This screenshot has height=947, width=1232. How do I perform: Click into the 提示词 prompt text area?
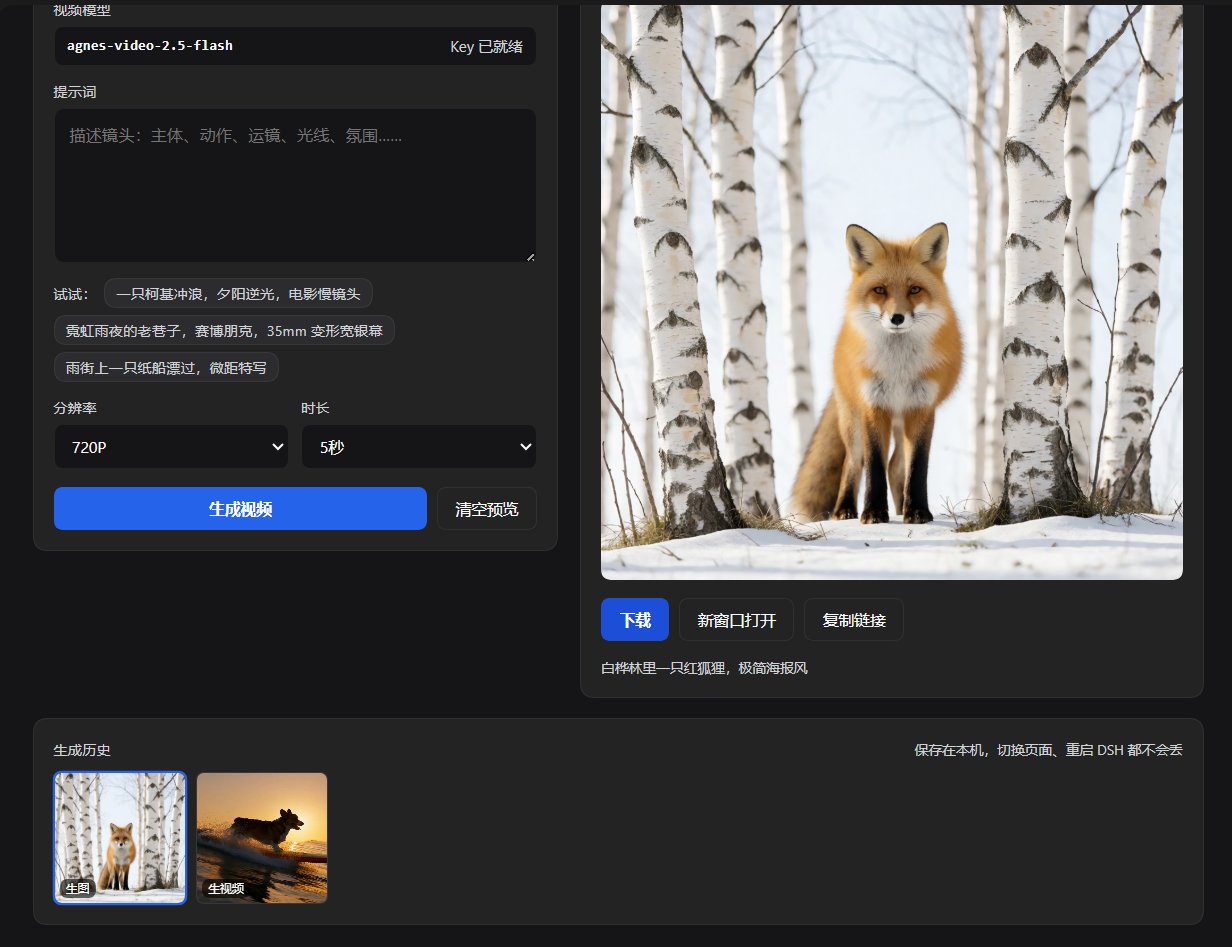pos(295,186)
